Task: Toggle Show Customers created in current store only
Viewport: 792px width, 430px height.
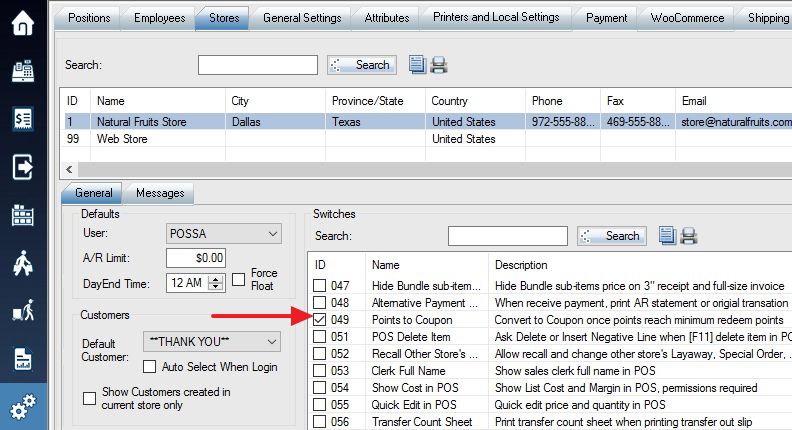Action: [89, 398]
